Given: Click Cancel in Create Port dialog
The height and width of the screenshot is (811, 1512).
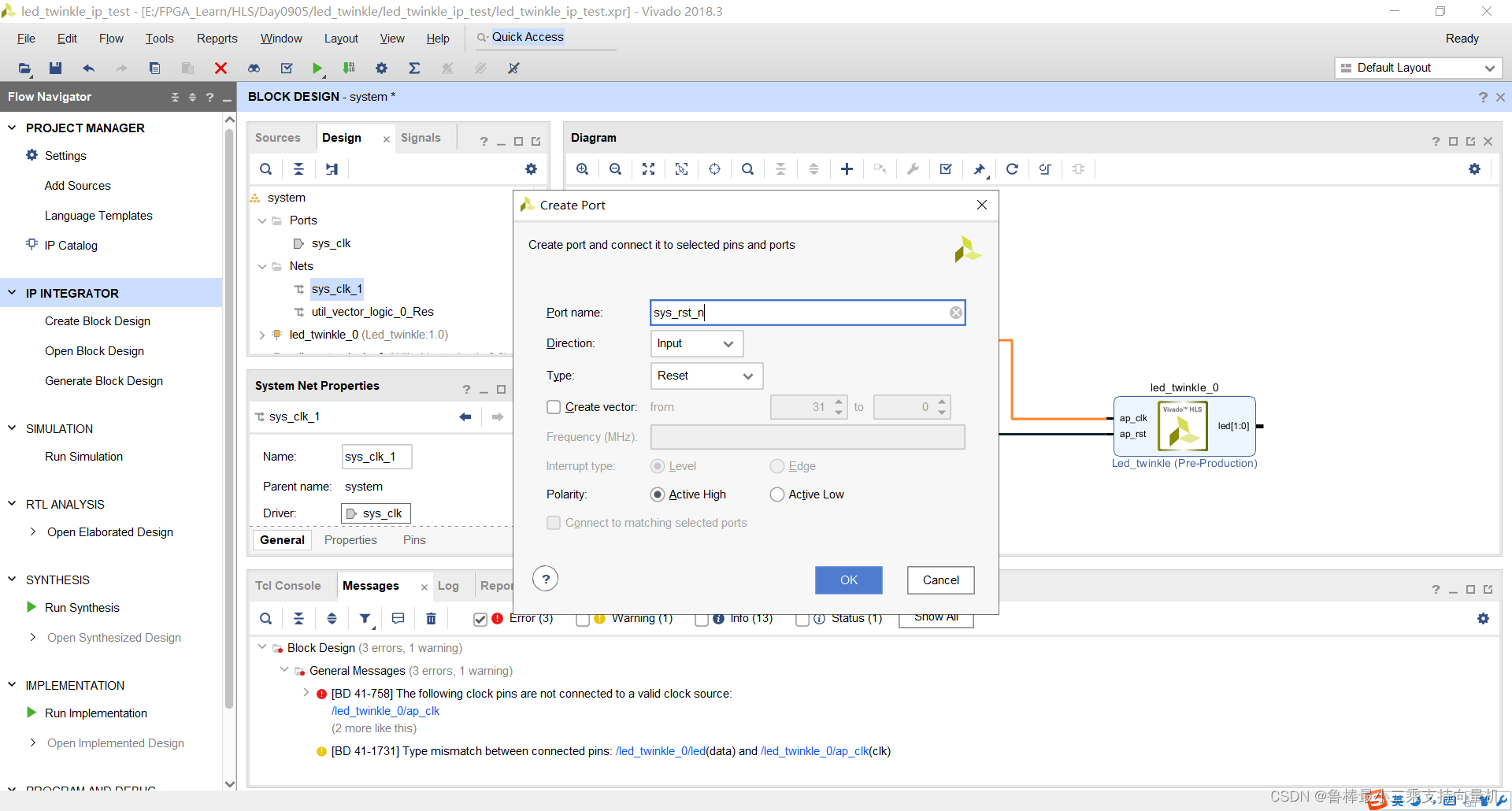Looking at the screenshot, I should [x=940, y=580].
